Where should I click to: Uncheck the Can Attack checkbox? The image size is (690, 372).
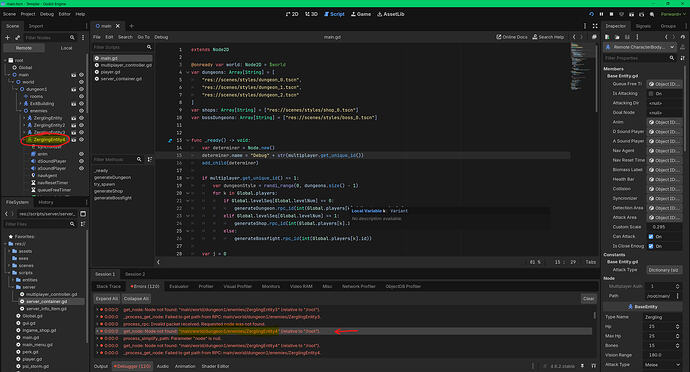coord(651,236)
